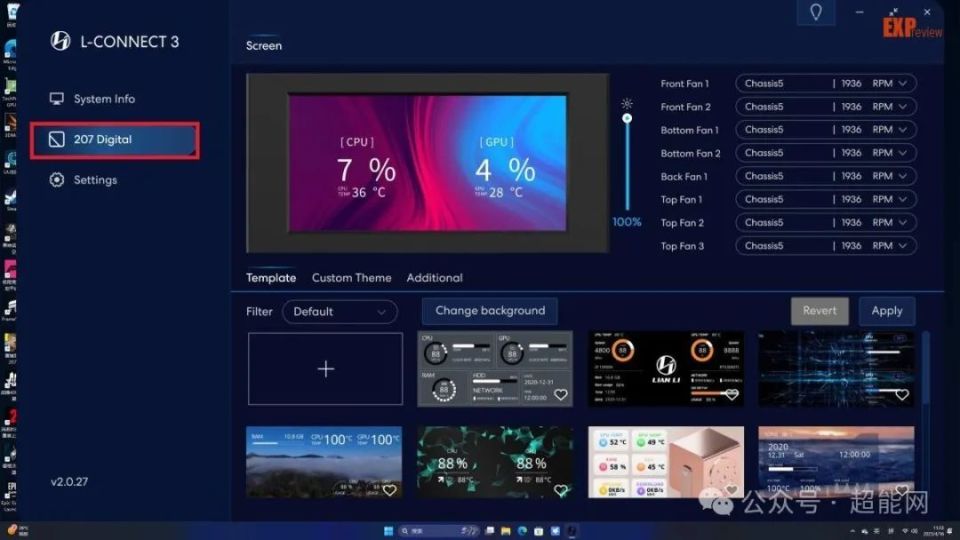Click the Back Fan 1 label
960x540 pixels.
click(x=684, y=176)
